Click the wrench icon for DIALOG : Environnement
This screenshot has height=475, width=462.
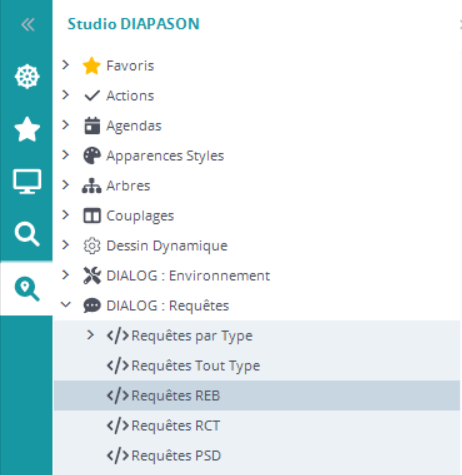pyautogui.click(x=92, y=276)
